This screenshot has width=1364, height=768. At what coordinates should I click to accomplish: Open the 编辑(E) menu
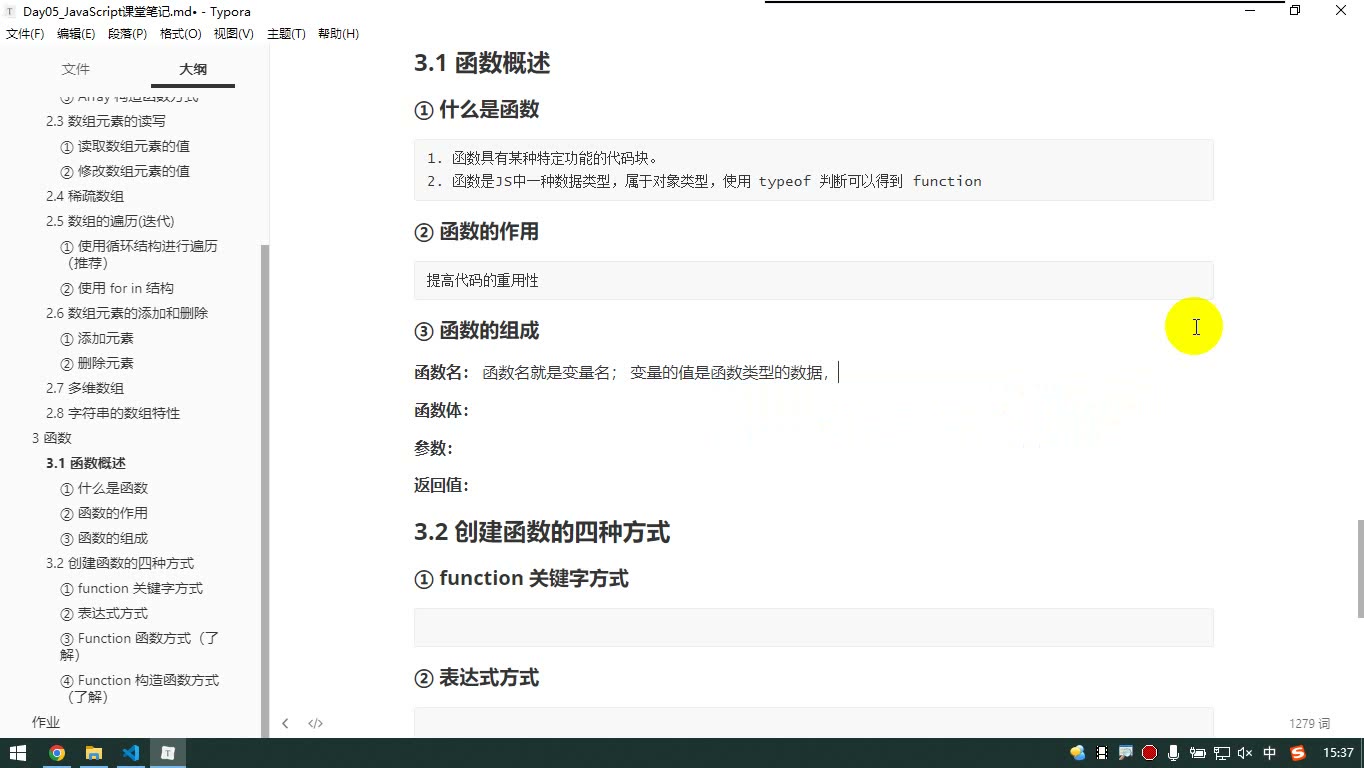click(x=76, y=34)
